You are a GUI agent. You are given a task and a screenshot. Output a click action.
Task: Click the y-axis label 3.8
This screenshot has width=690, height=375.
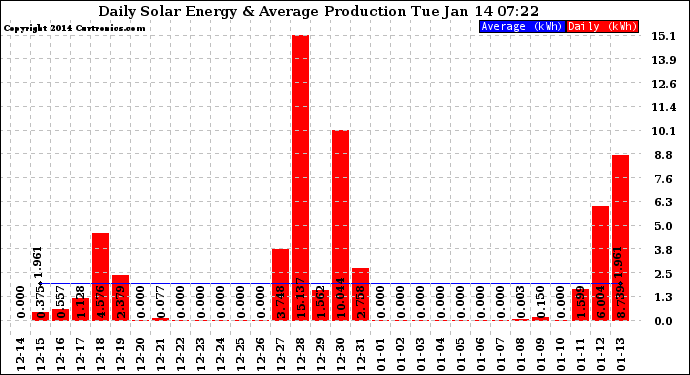(x=663, y=250)
